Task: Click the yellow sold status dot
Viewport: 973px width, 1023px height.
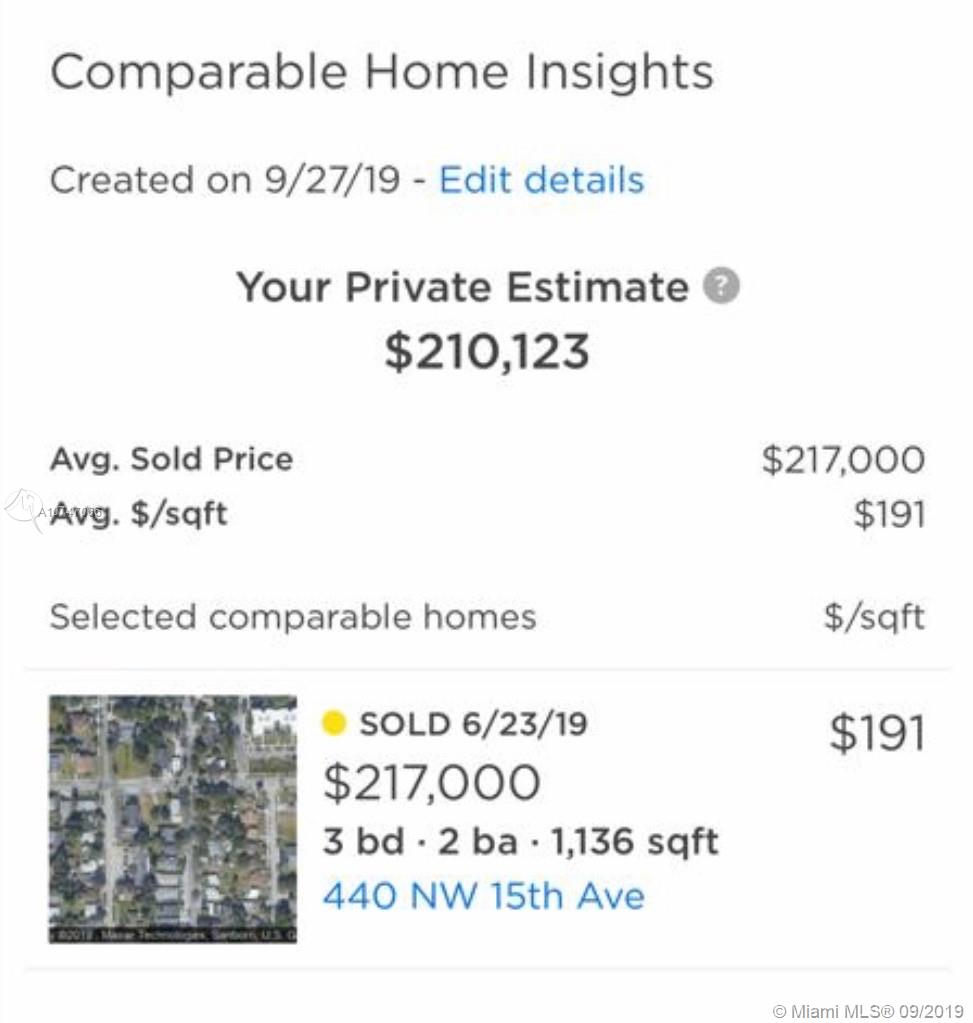Action: [x=334, y=723]
